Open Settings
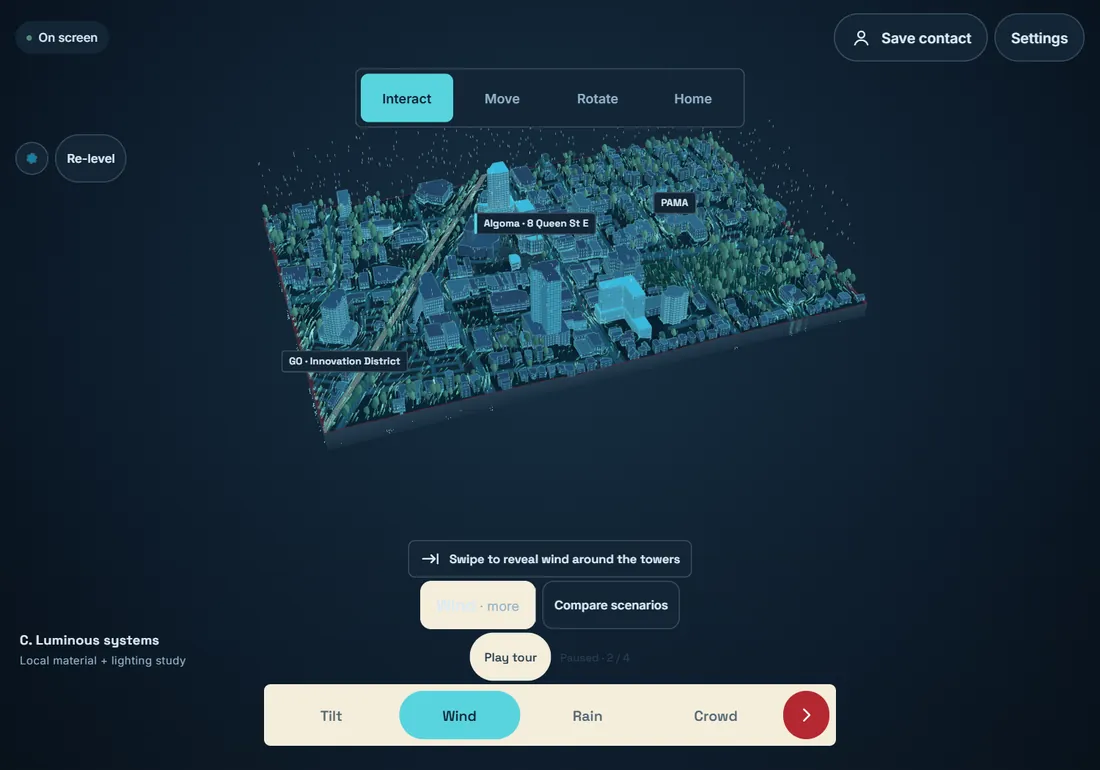The height and width of the screenshot is (770, 1100). tap(1039, 38)
